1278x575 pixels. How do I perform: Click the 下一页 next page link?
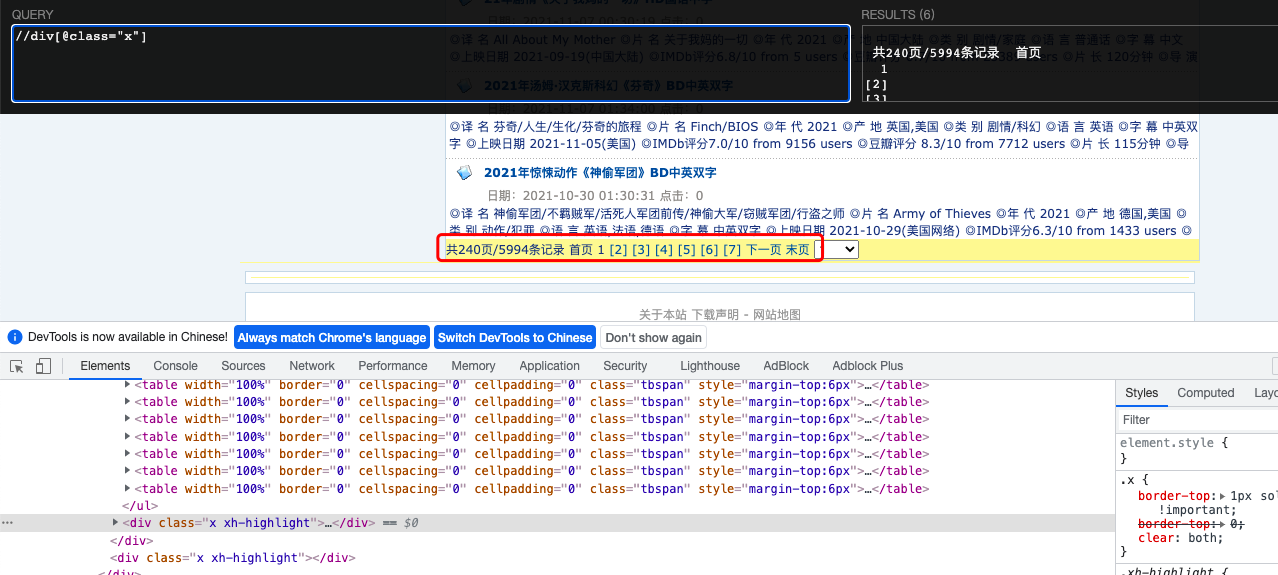point(764,250)
